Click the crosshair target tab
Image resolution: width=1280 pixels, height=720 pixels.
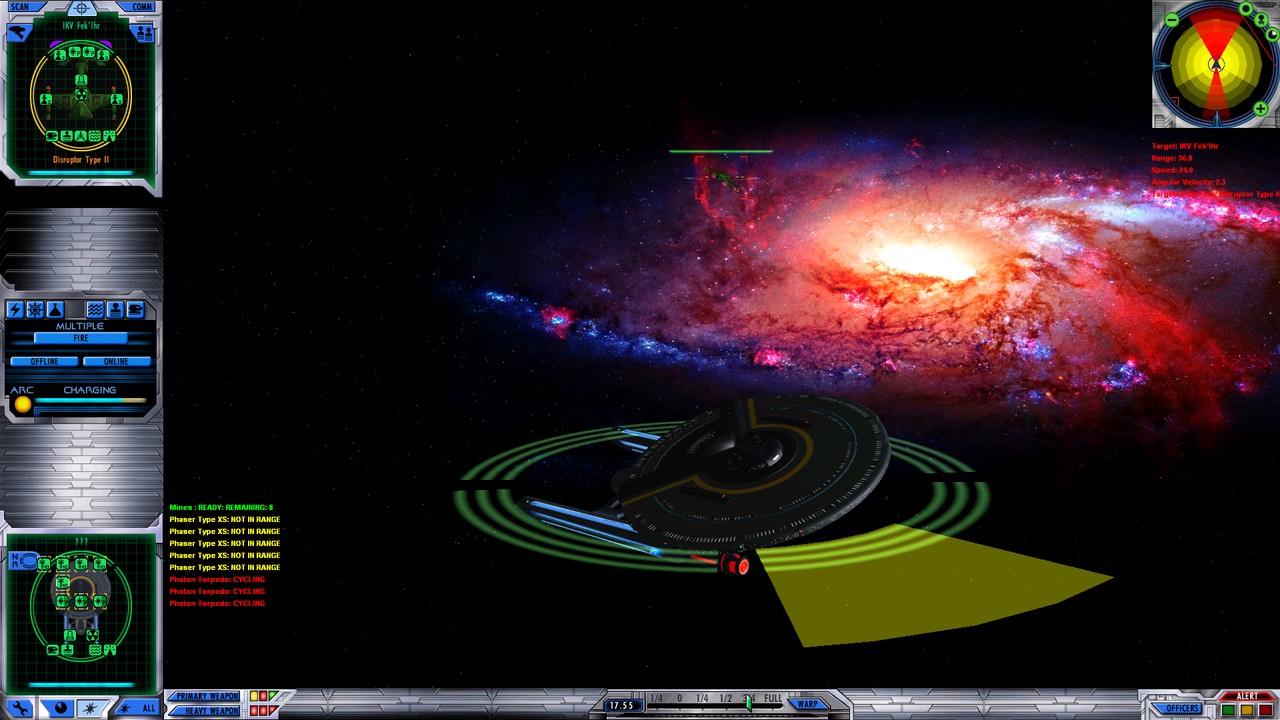coord(81,8)
